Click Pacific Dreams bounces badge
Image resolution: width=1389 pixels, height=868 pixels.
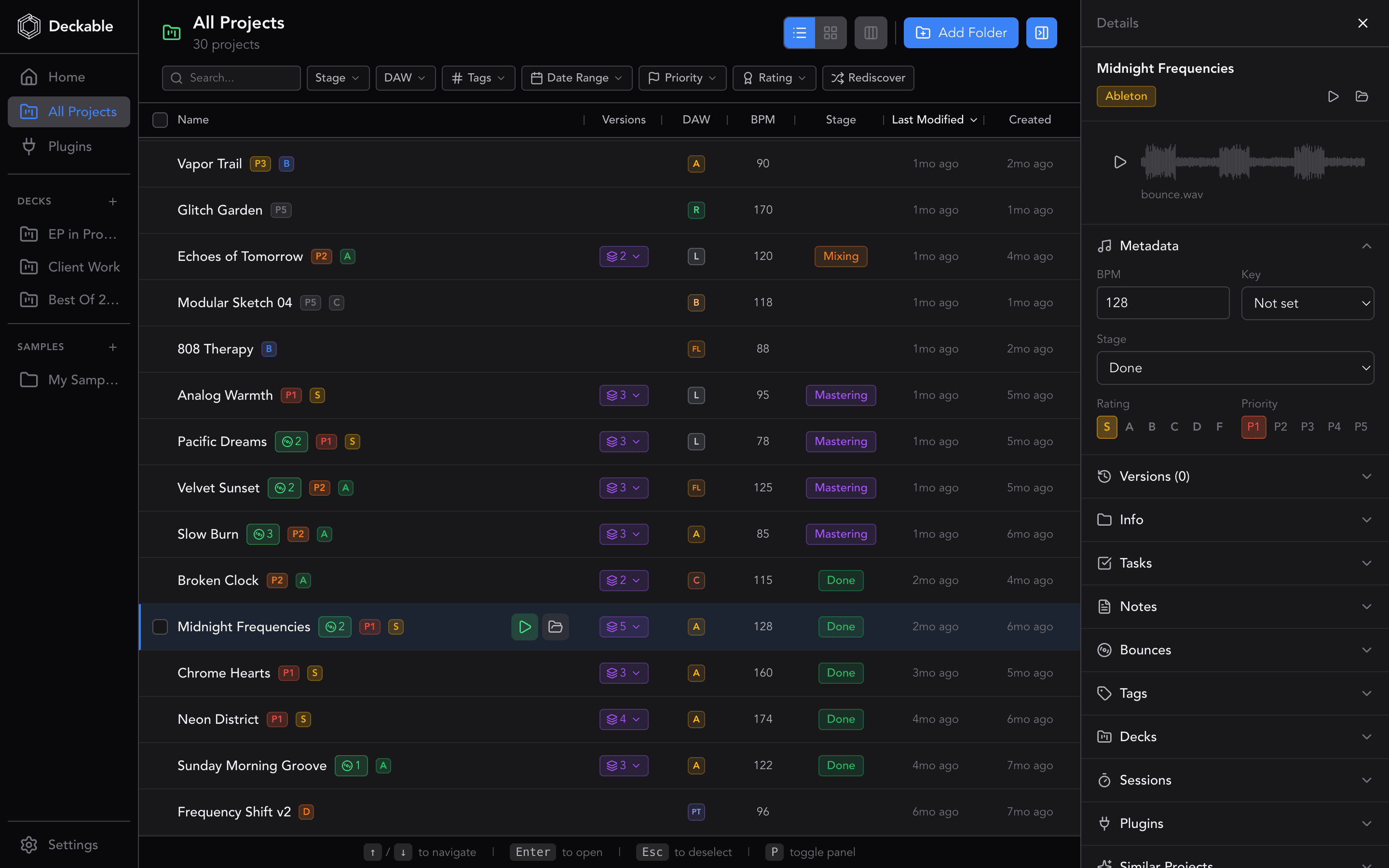292,441
